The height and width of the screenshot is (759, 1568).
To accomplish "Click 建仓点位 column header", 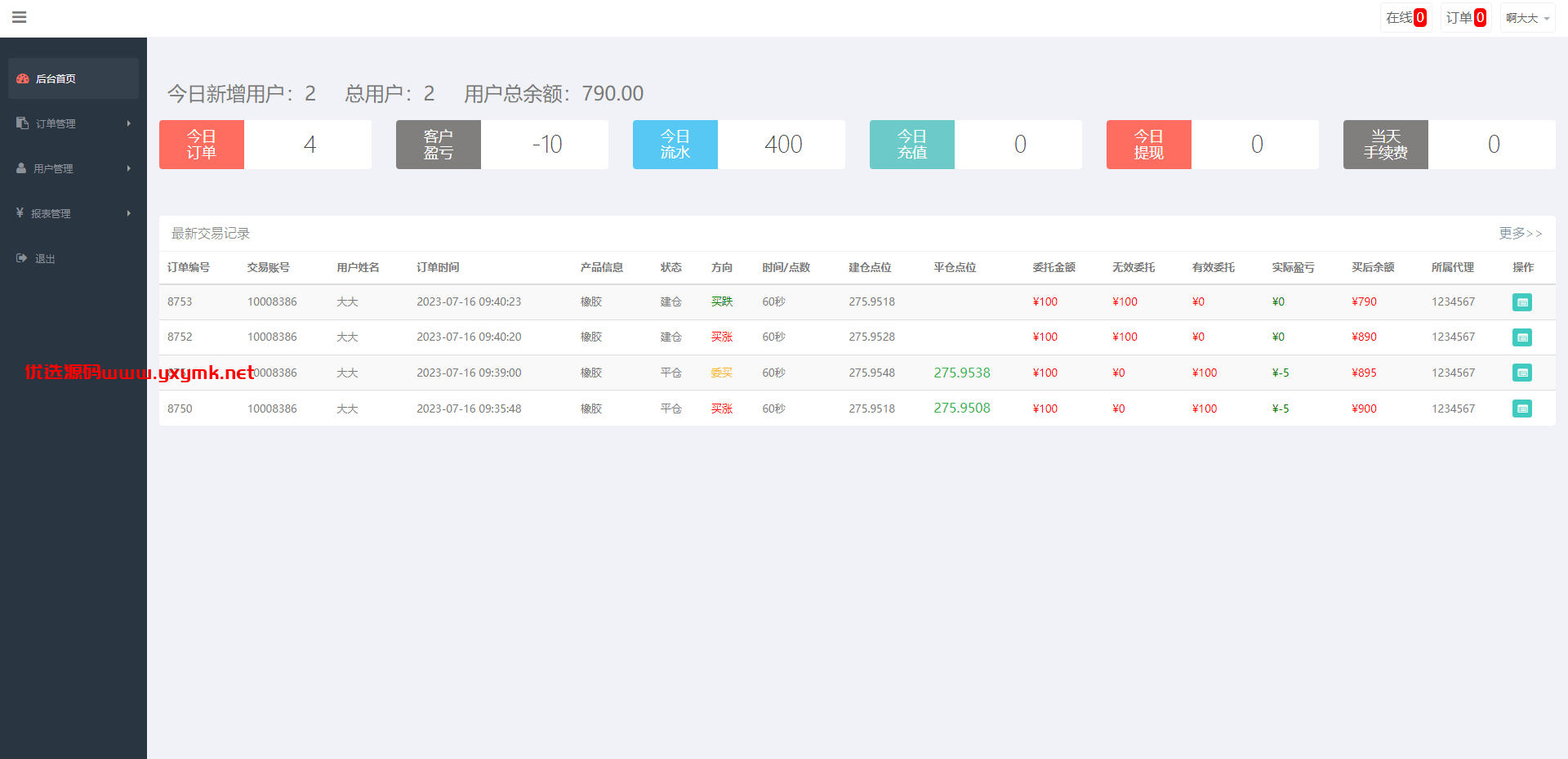I will pyautogui.click(x=870, y=267).
